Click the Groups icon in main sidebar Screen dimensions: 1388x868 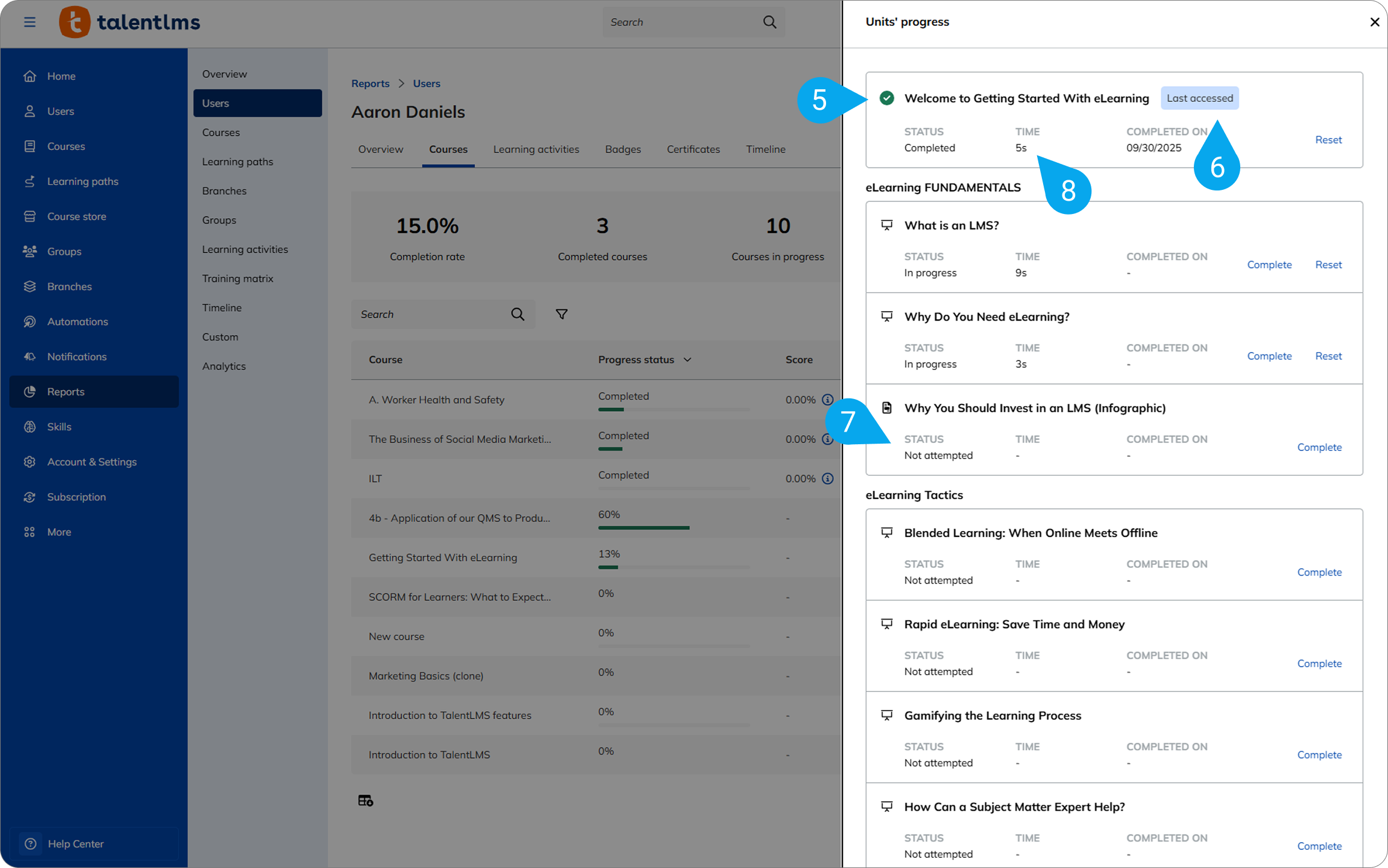30,251
